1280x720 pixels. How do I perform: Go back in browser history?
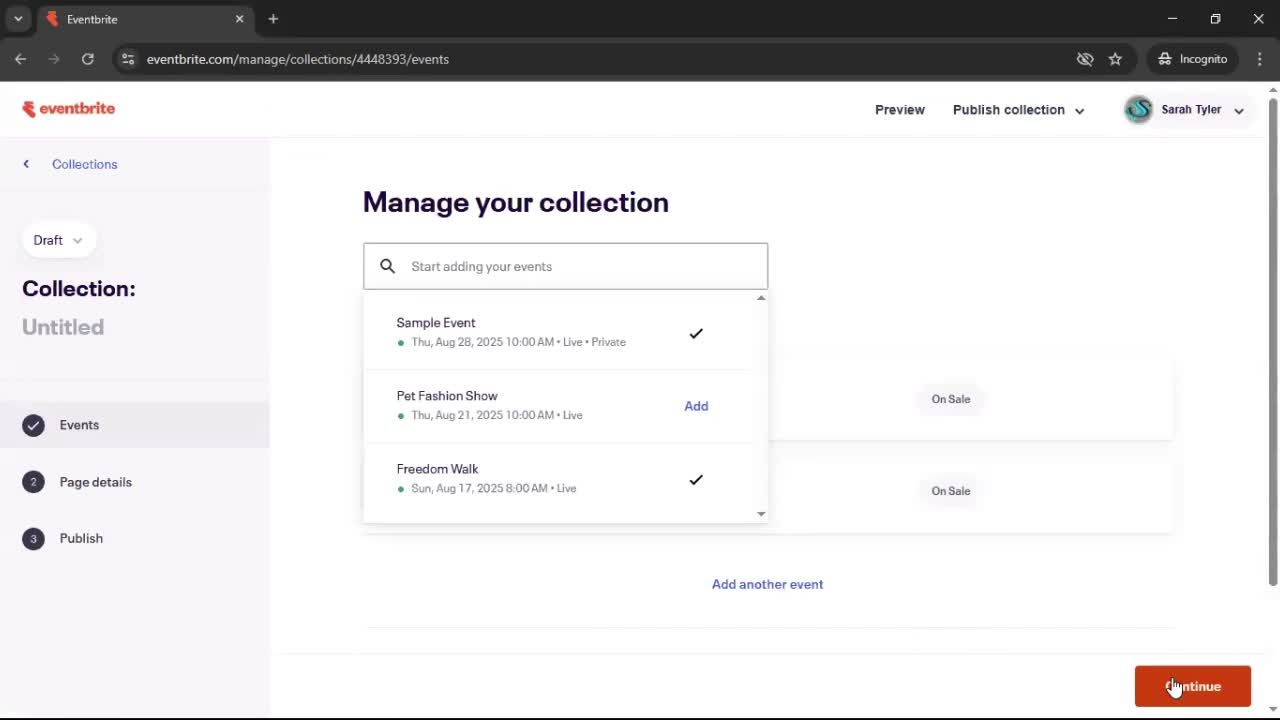[x=20, y=59]
